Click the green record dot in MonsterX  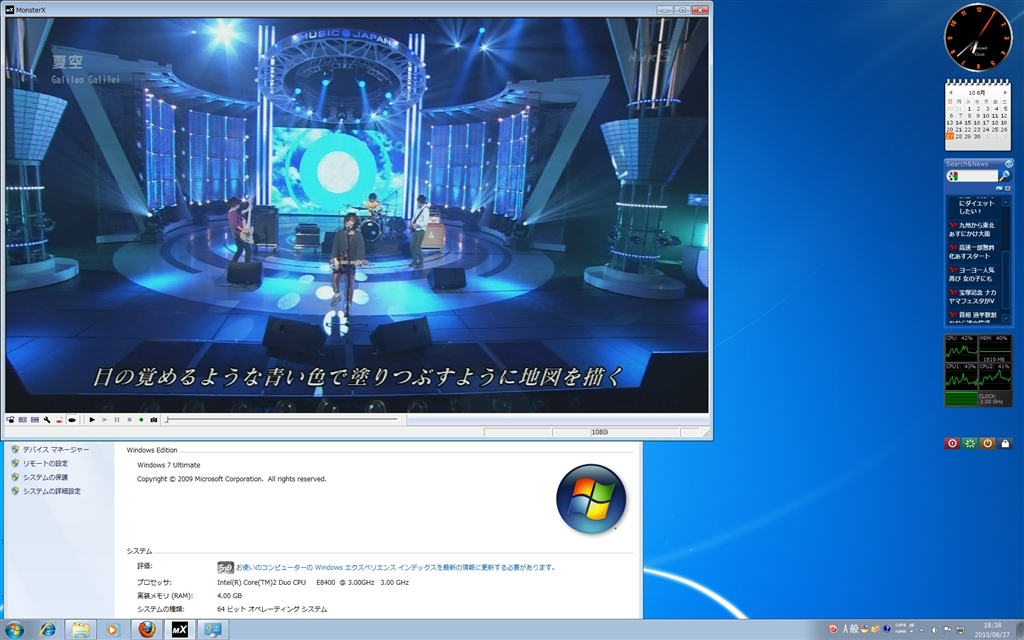coord(141,419)
